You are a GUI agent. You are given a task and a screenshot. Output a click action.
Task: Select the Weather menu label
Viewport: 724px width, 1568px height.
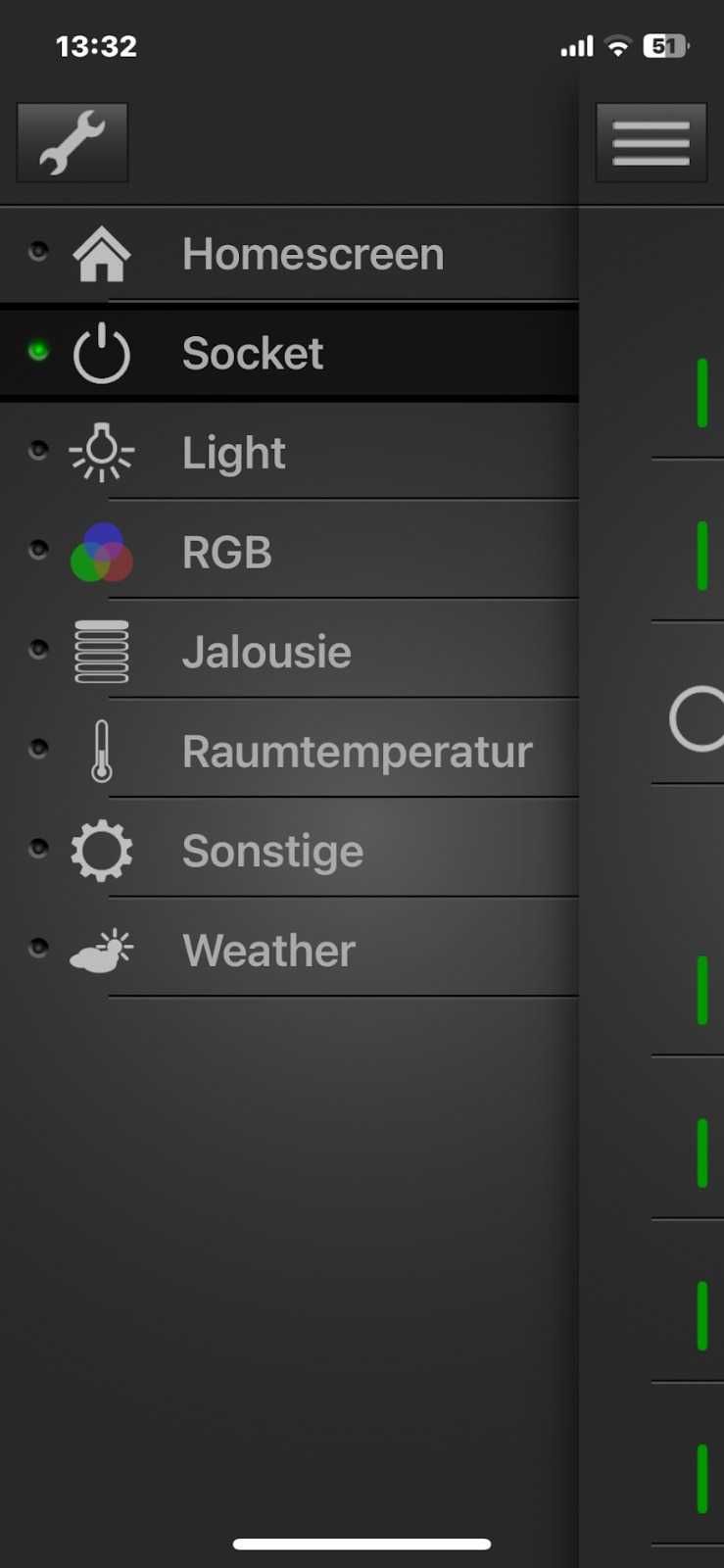pos(269,951)
